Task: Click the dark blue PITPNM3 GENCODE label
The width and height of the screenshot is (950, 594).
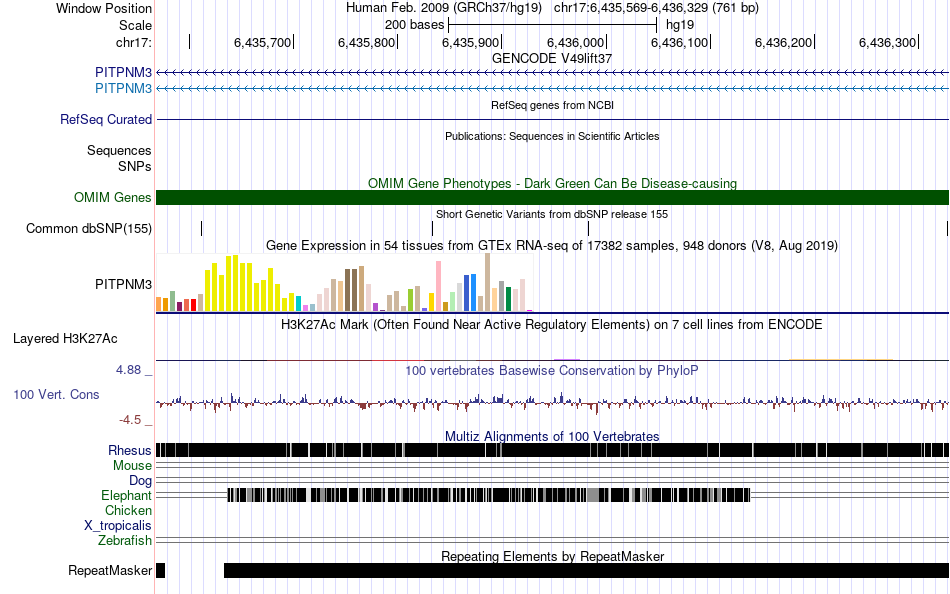Action: [x=123, y=72]
